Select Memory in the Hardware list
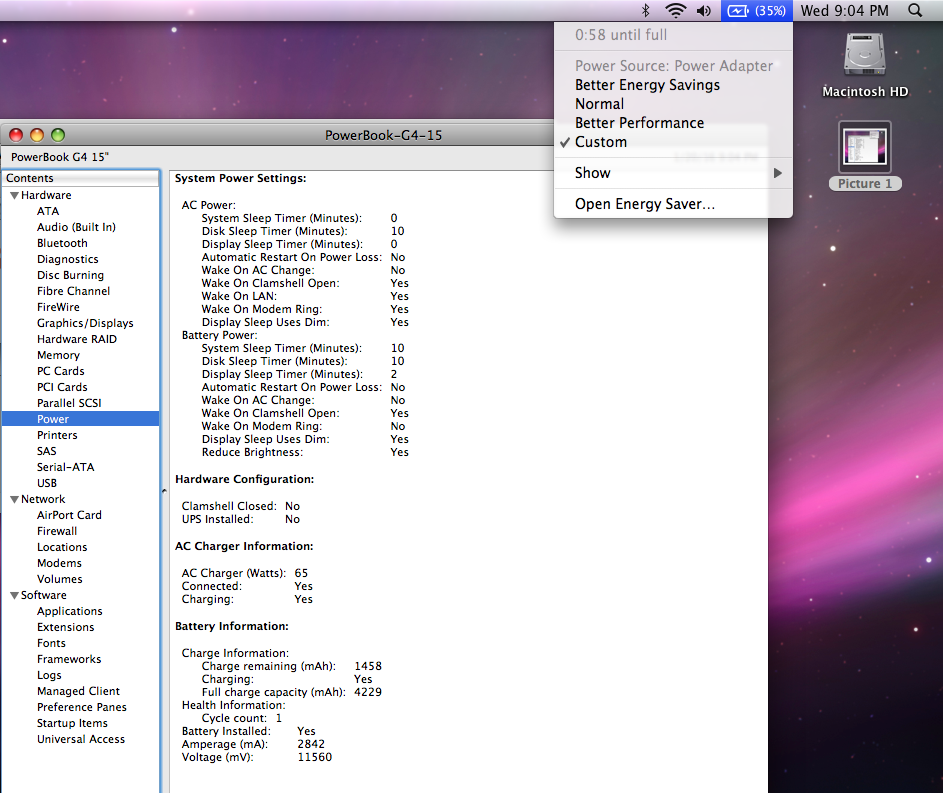The height and width of the screenshot is (793, 943). point(58,355)
